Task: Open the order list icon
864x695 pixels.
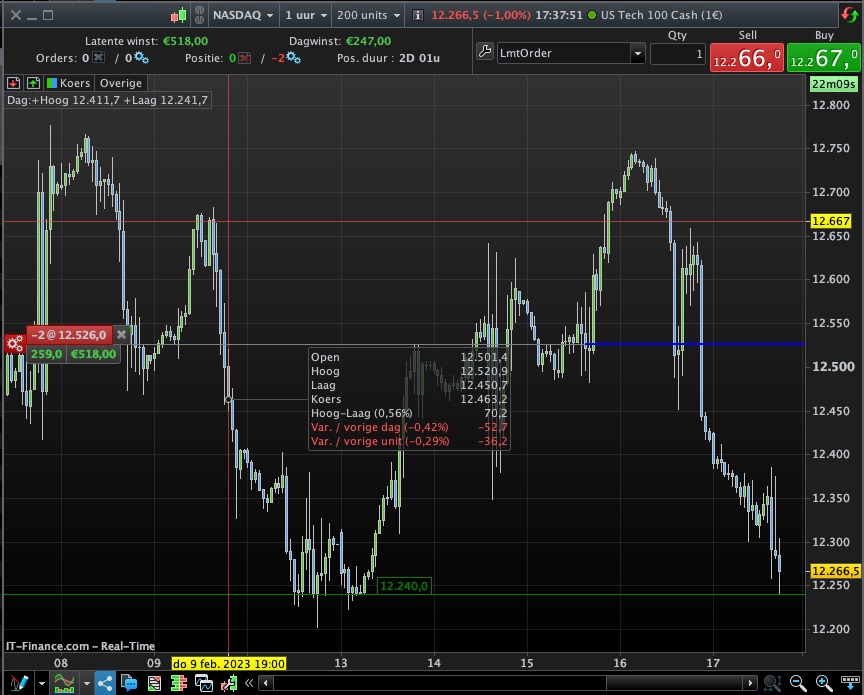Action: 154,683
